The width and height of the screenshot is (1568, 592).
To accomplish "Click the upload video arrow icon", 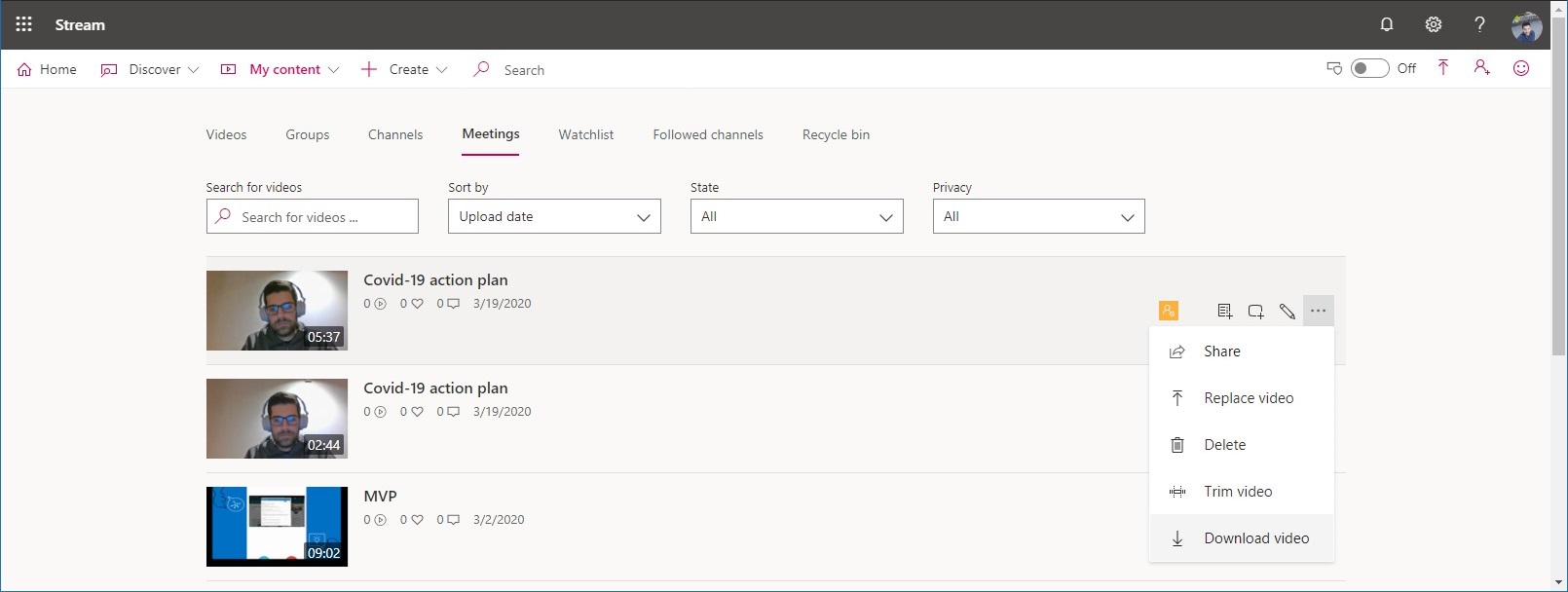I will click(1443, 68).
